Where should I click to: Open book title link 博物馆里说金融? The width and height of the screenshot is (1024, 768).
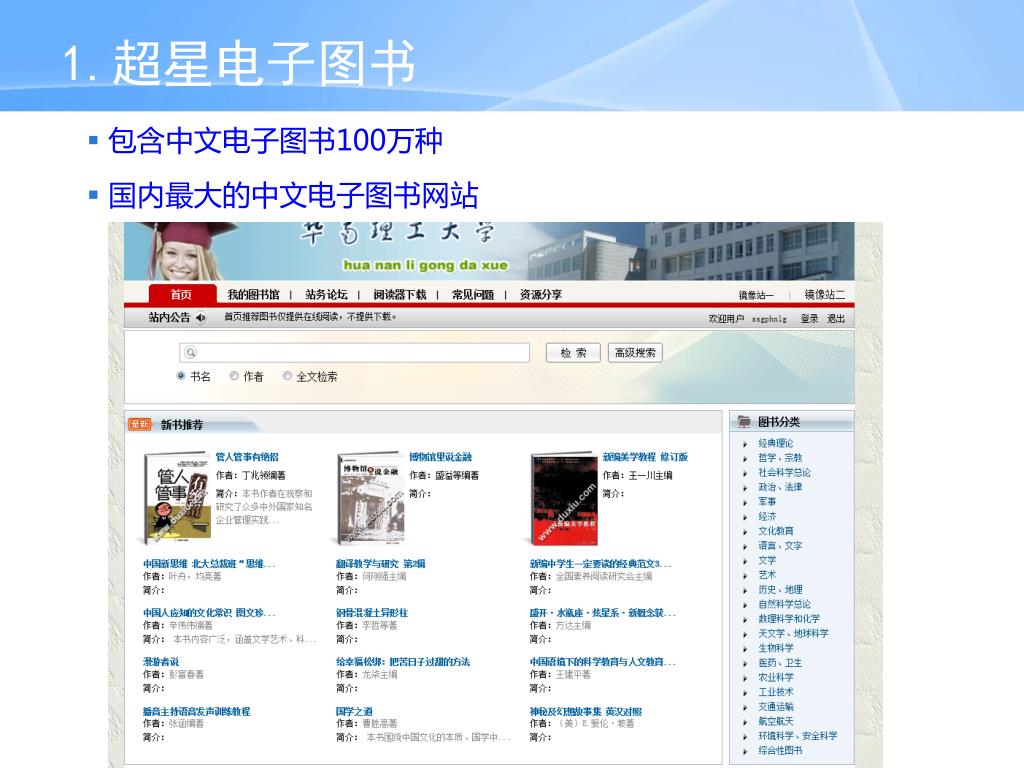(x=440, y=457)
